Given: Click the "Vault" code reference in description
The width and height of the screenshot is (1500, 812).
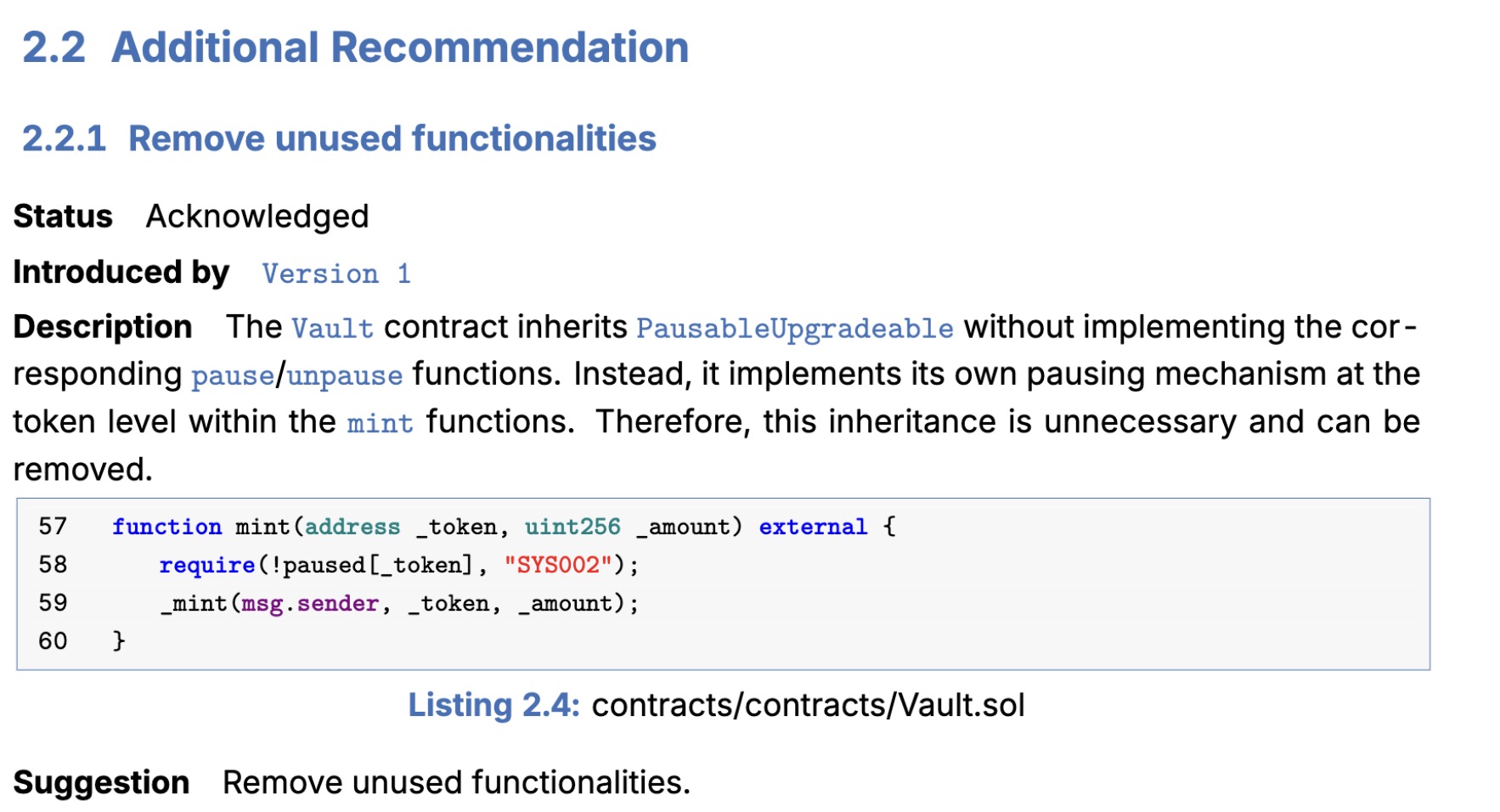Looking at the screenshot, I should click(332, 328).
